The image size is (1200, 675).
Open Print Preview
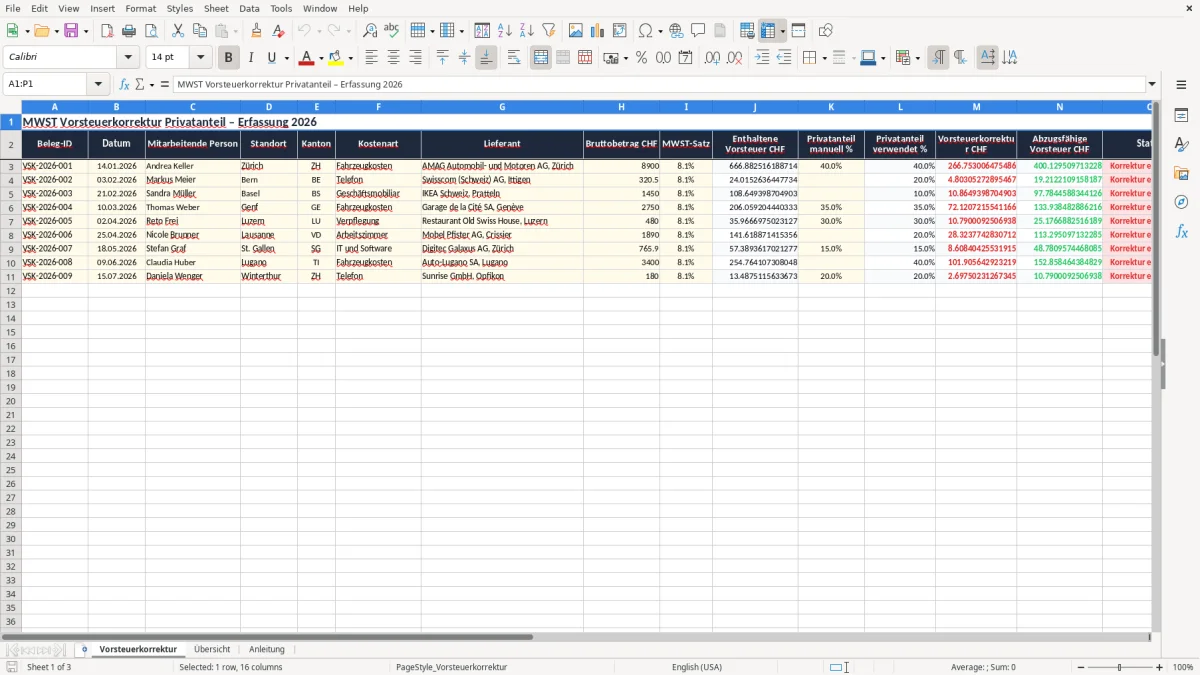click(151, 31)
